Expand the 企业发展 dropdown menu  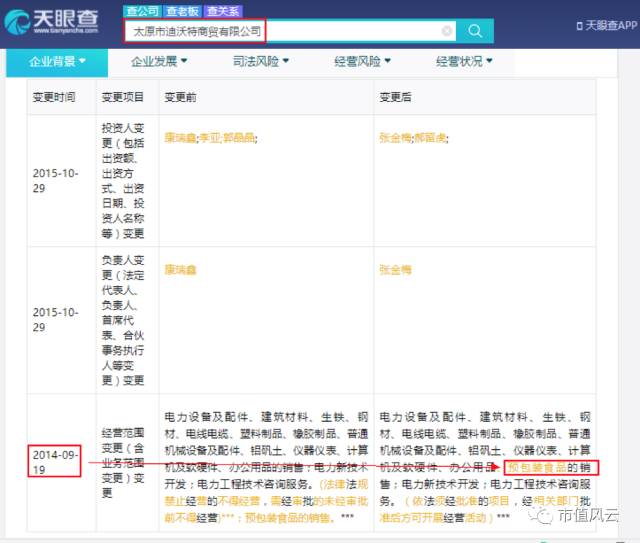(159, 62)
